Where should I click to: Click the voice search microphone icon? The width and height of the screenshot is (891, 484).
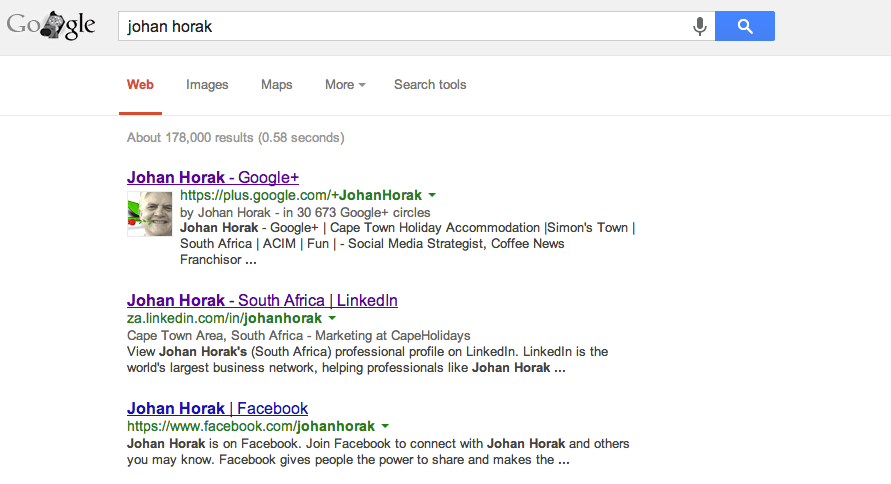coord(700,26)
